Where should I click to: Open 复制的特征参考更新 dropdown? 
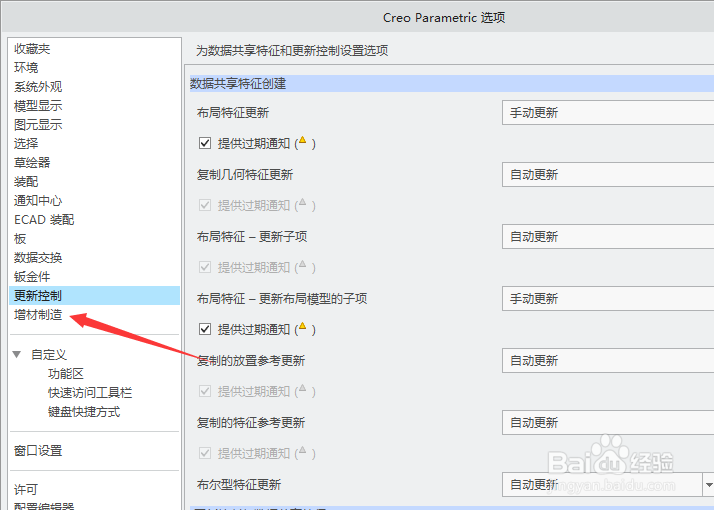pyautogui.click(x=608, y=423)
